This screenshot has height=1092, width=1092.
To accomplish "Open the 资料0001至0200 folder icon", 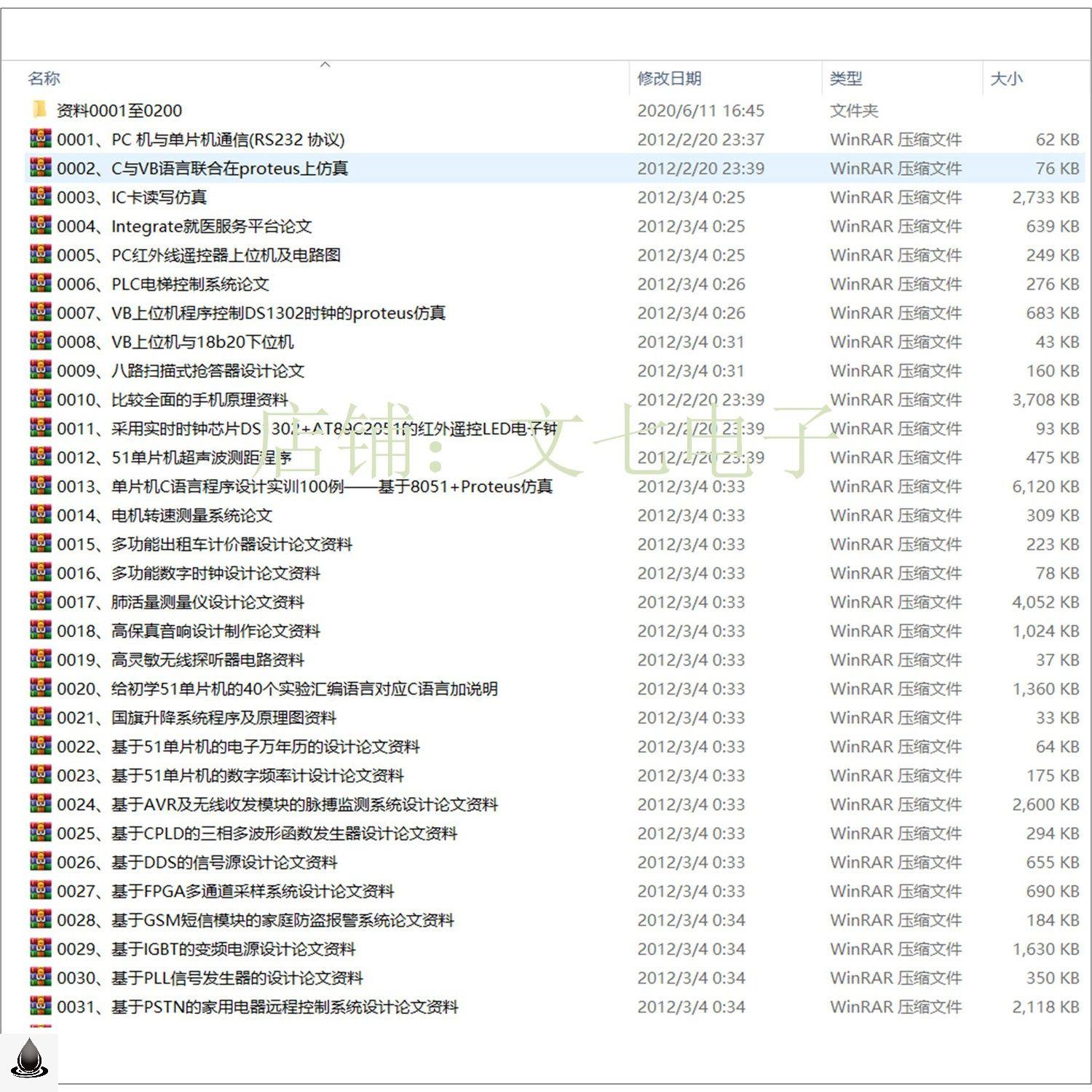I will [39, 110].
